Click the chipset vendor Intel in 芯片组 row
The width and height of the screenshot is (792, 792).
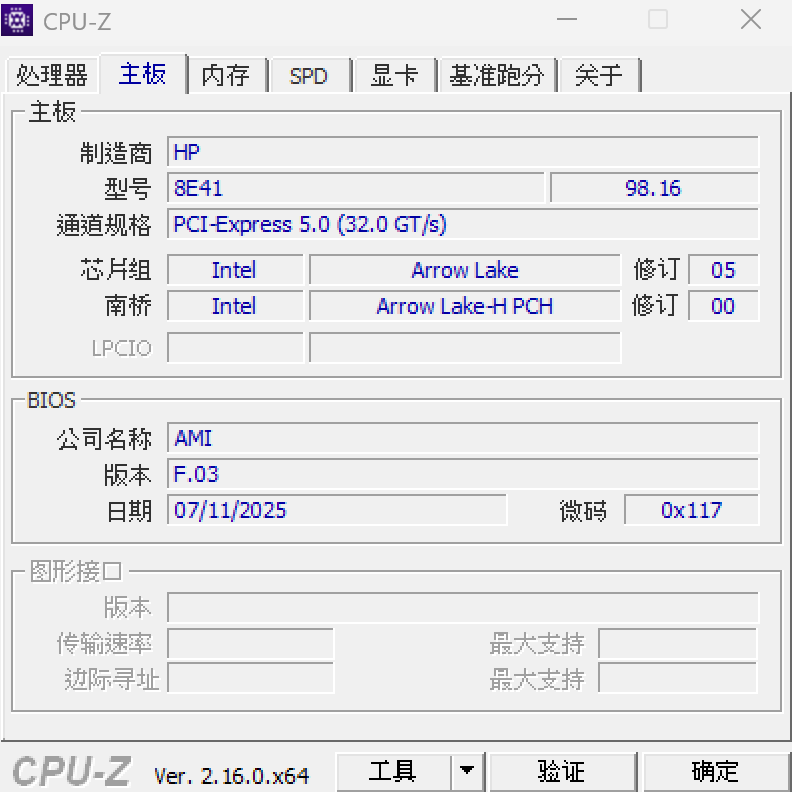point(235,270)
